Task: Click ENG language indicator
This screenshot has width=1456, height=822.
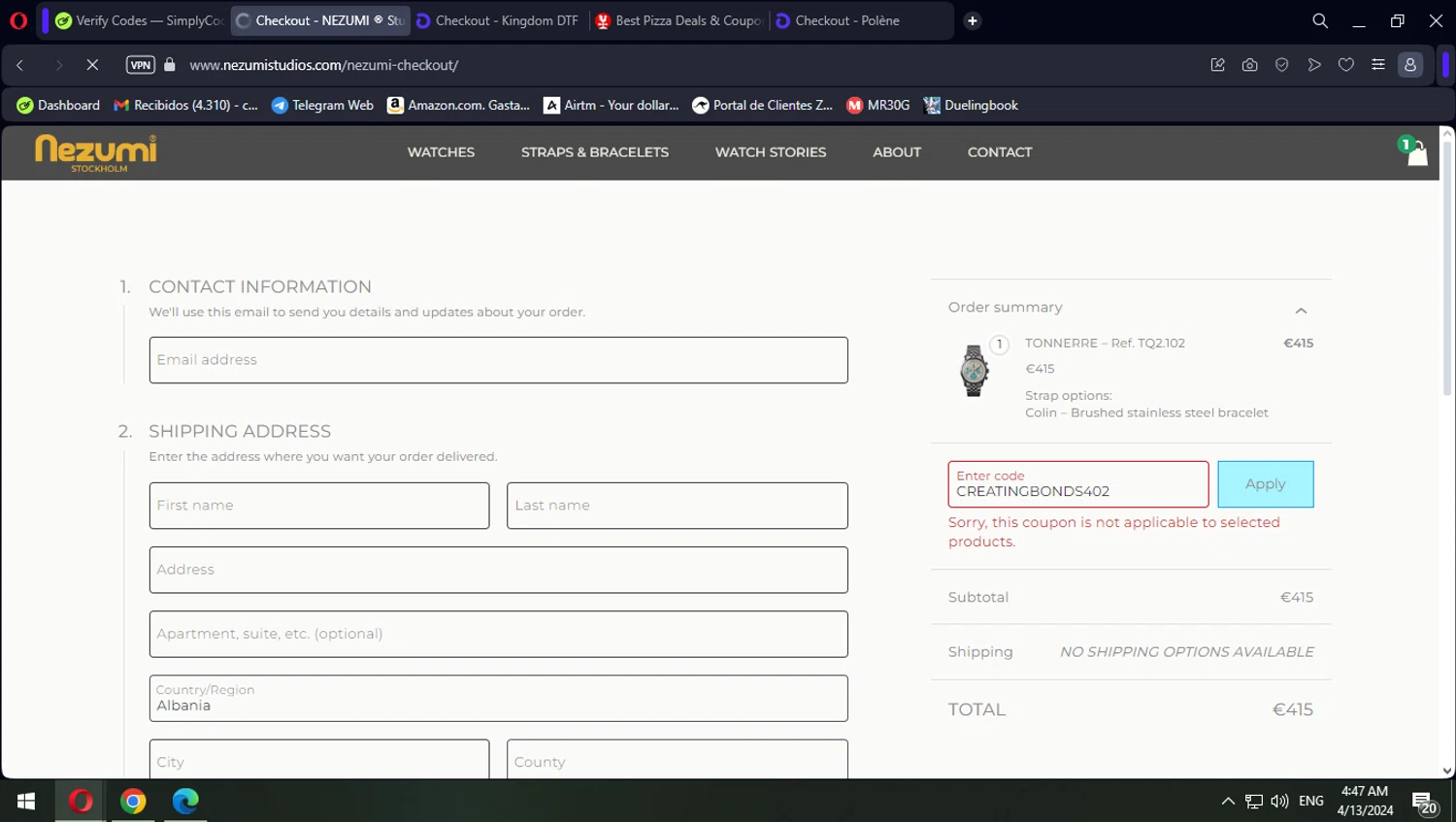Action: coord(1311,801)
